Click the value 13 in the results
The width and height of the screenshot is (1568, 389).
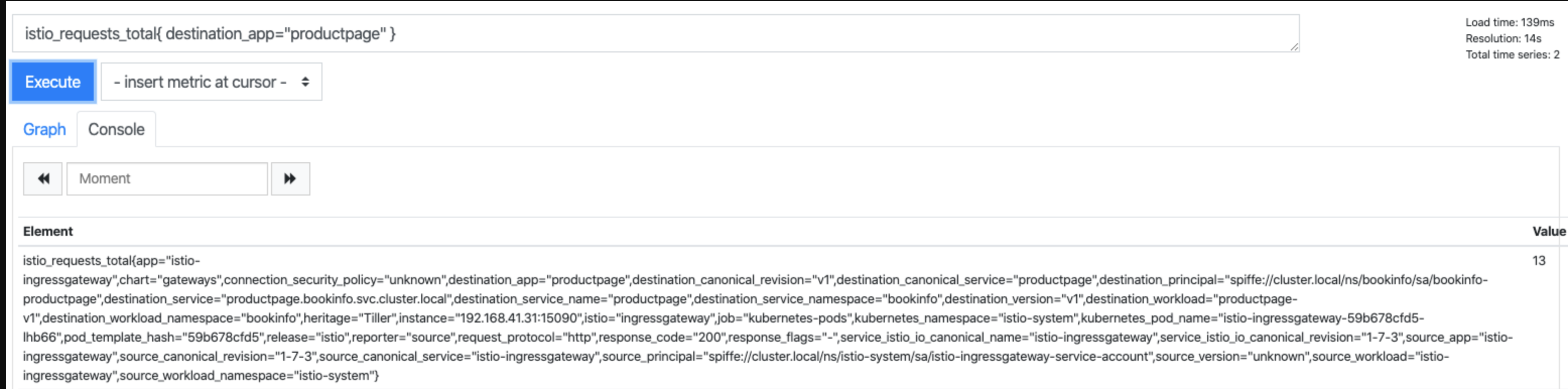1538,261
